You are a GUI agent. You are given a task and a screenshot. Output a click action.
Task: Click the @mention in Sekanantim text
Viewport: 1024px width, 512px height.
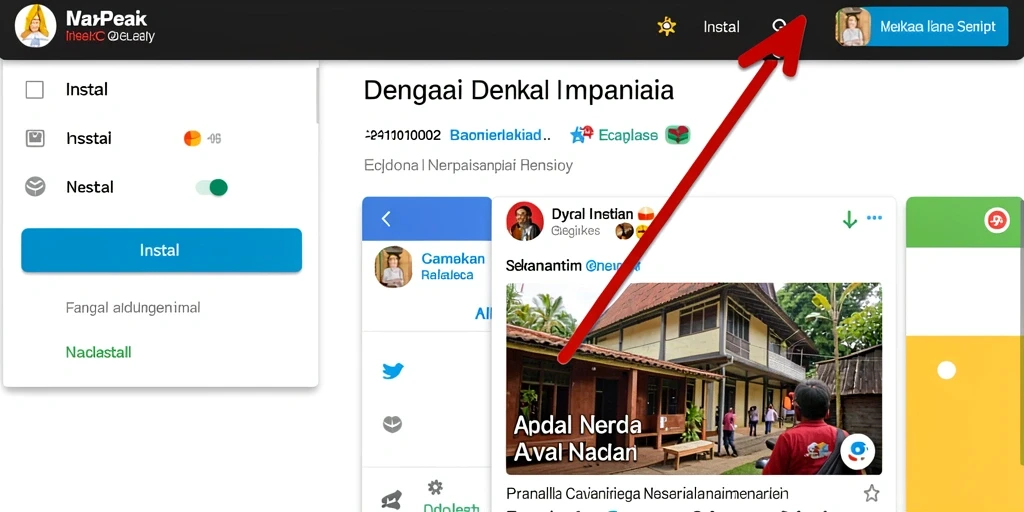[613, 266]
